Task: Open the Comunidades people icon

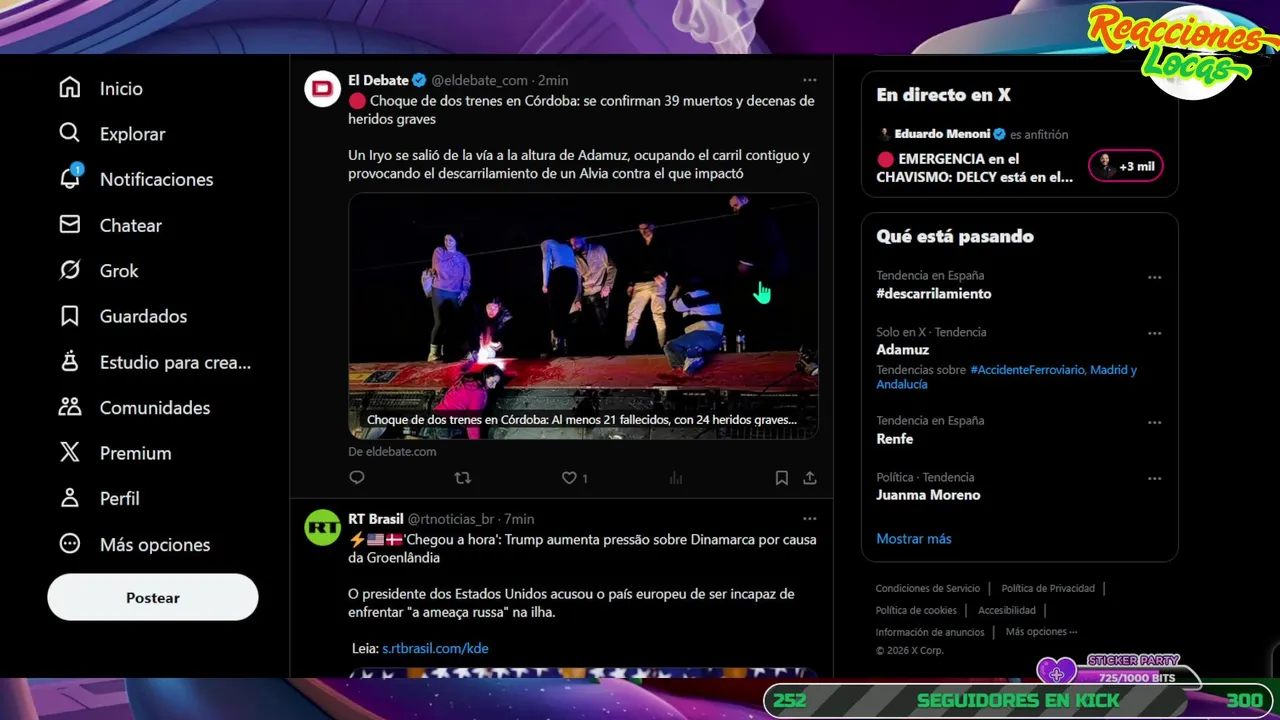Action: coord(69,407)
